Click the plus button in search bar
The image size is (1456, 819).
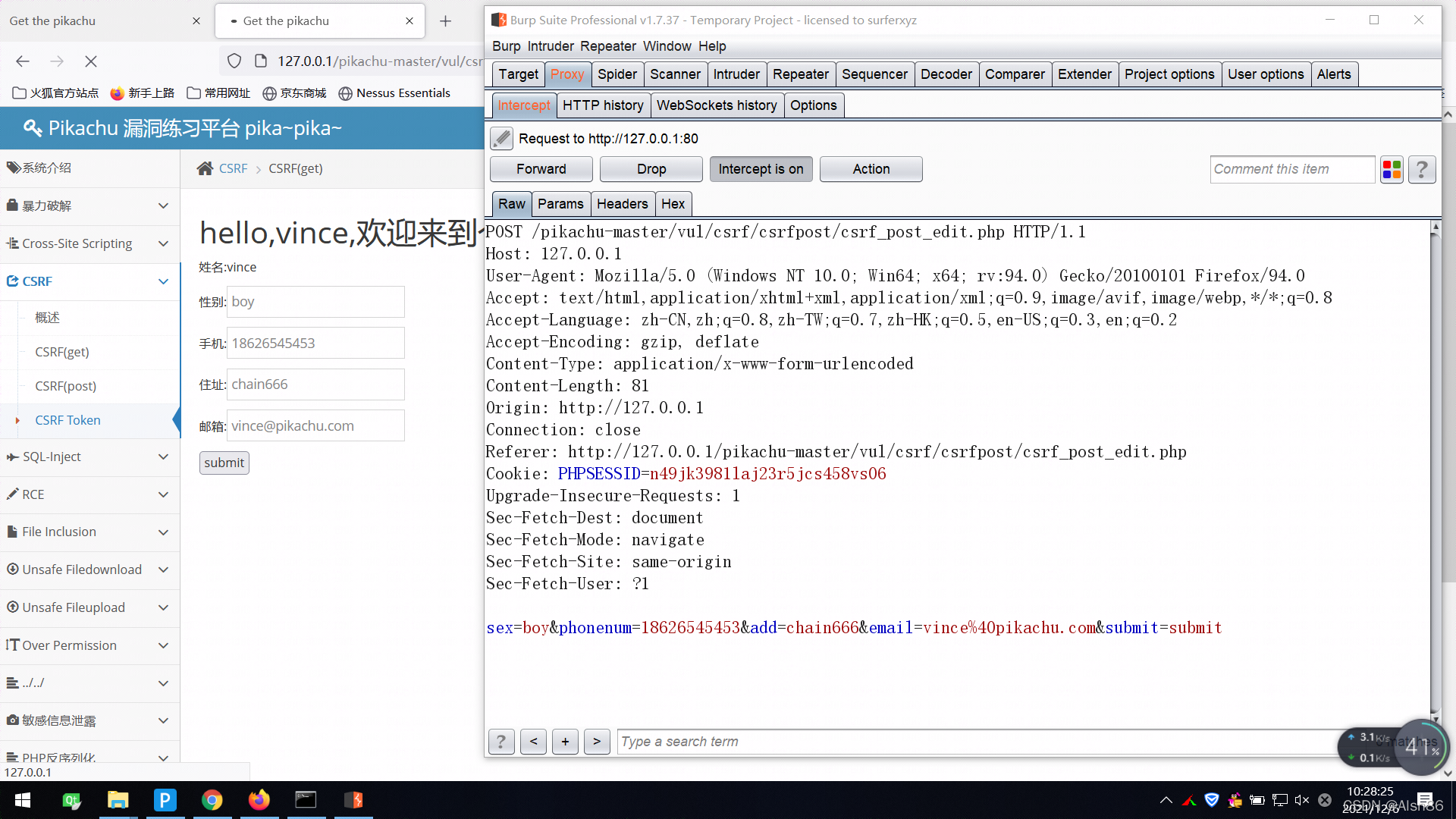coord(565,742)
